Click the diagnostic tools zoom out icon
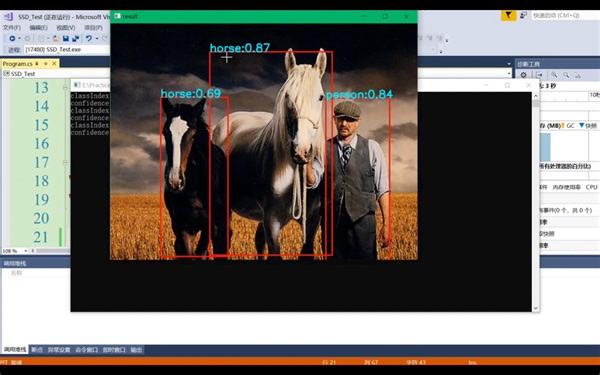Screen dimensions: 600x375 click(x=566, y=75)
